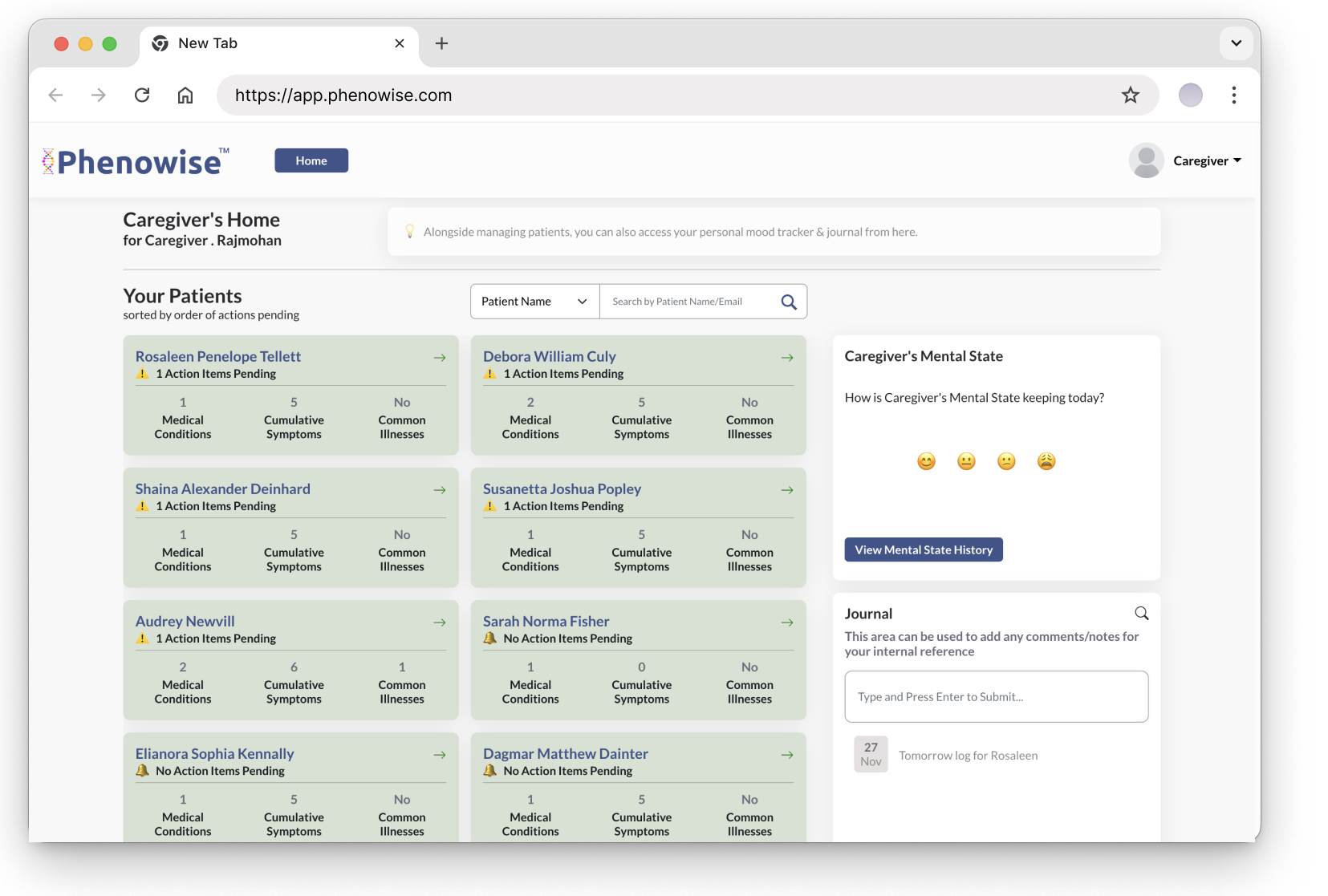
Task: Reload the page in browser
Action: pyautogui.click(x=142, y=95)
